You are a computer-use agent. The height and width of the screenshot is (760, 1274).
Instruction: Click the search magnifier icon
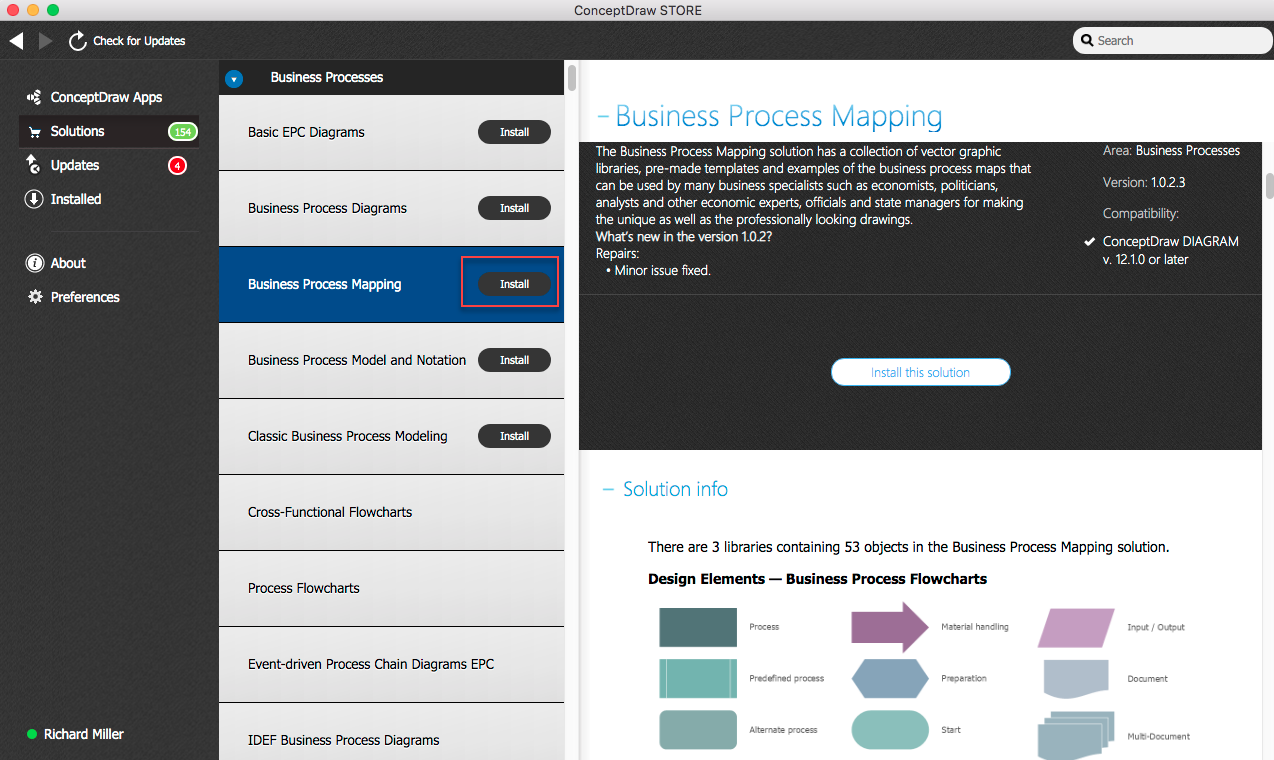[x=1087, y=41]
